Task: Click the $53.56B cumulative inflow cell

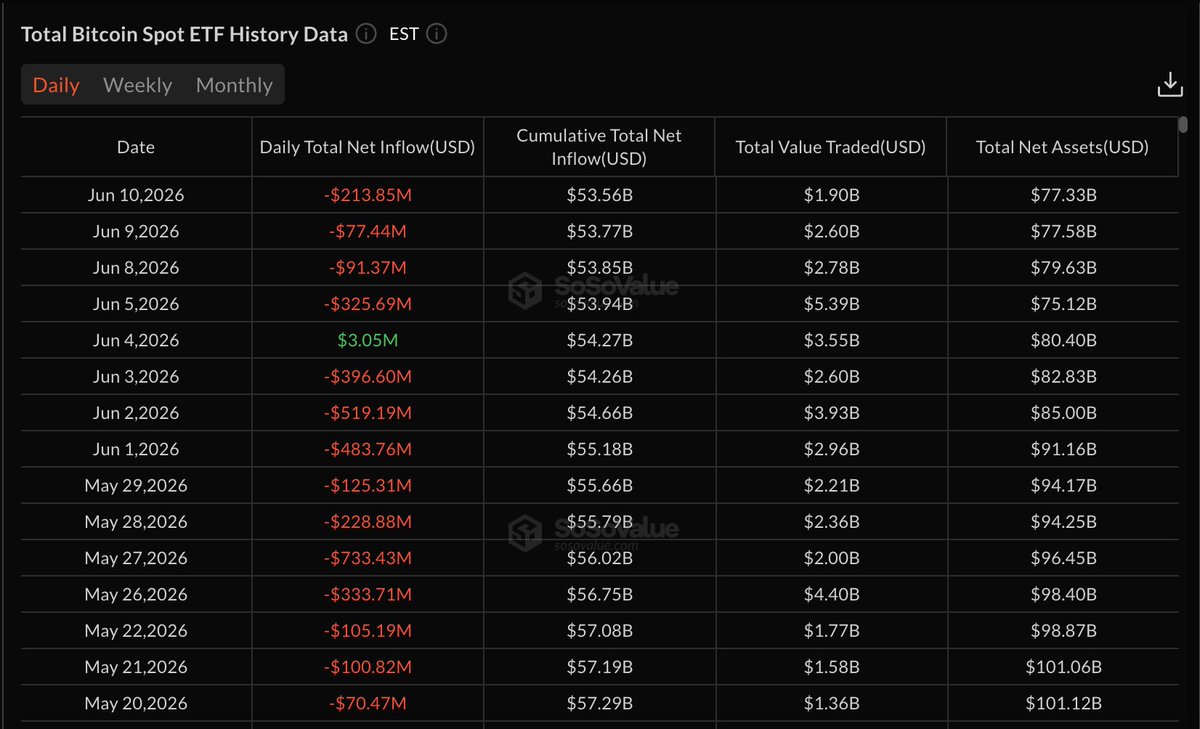Action: pos(599,195)
